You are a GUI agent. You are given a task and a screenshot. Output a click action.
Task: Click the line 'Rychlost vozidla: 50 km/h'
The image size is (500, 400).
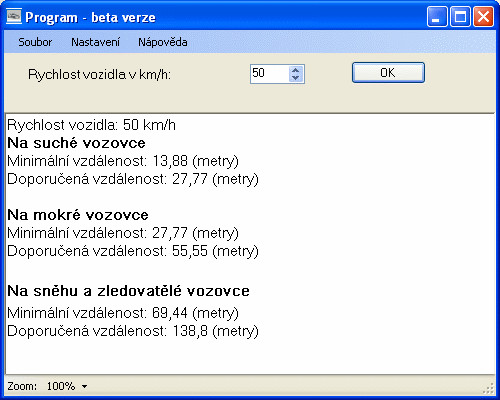(x=91, y=125)
